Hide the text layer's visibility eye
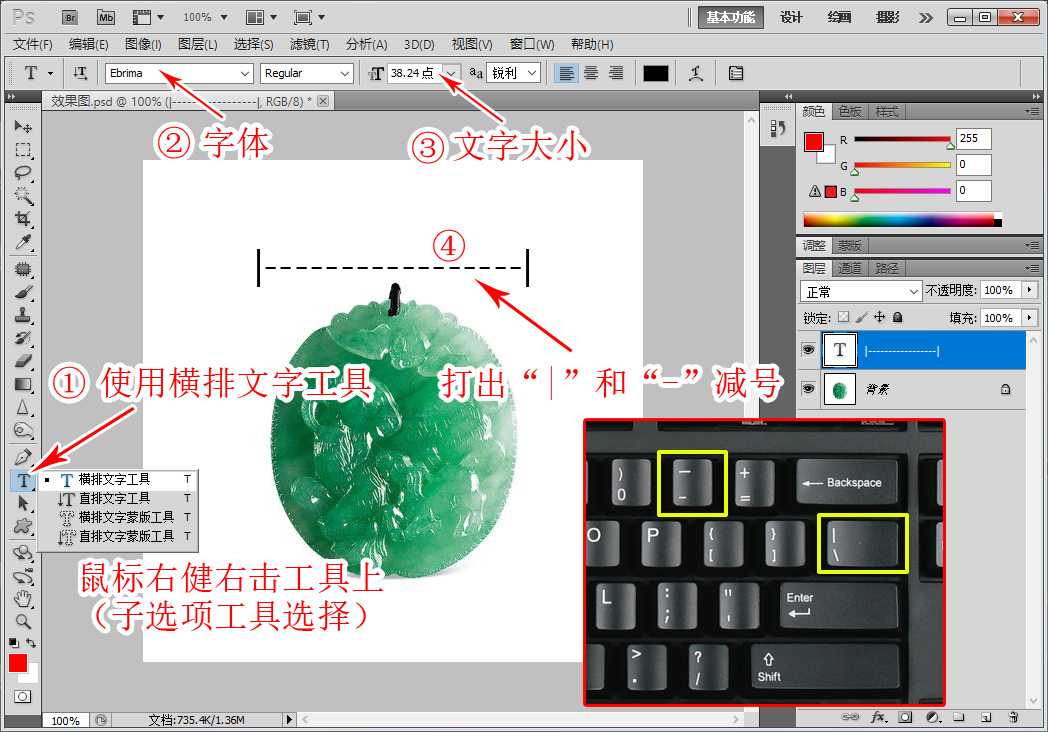 click(x=808, y=350)
